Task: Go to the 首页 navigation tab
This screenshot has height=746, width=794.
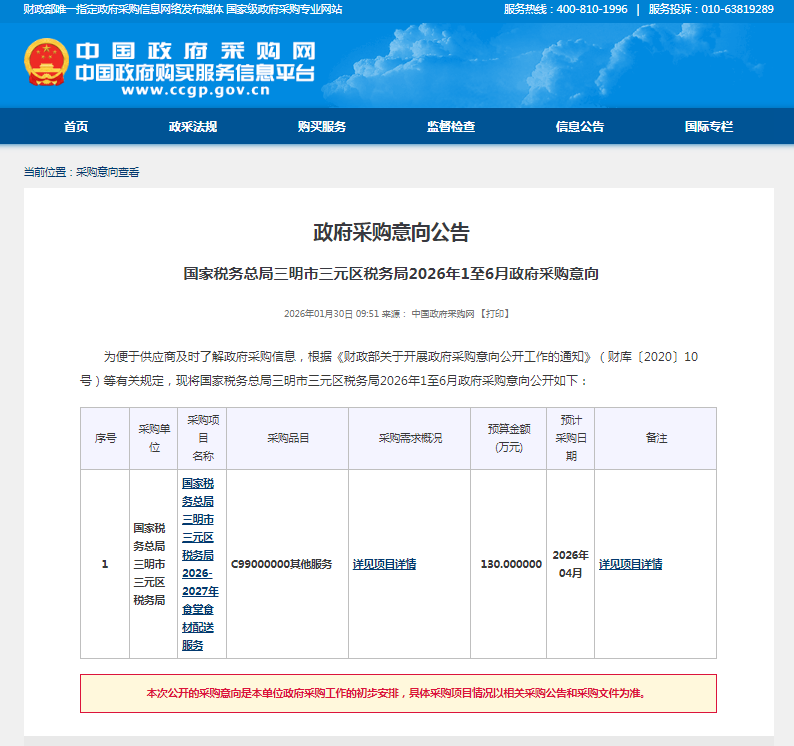Action: click(76, 127)
